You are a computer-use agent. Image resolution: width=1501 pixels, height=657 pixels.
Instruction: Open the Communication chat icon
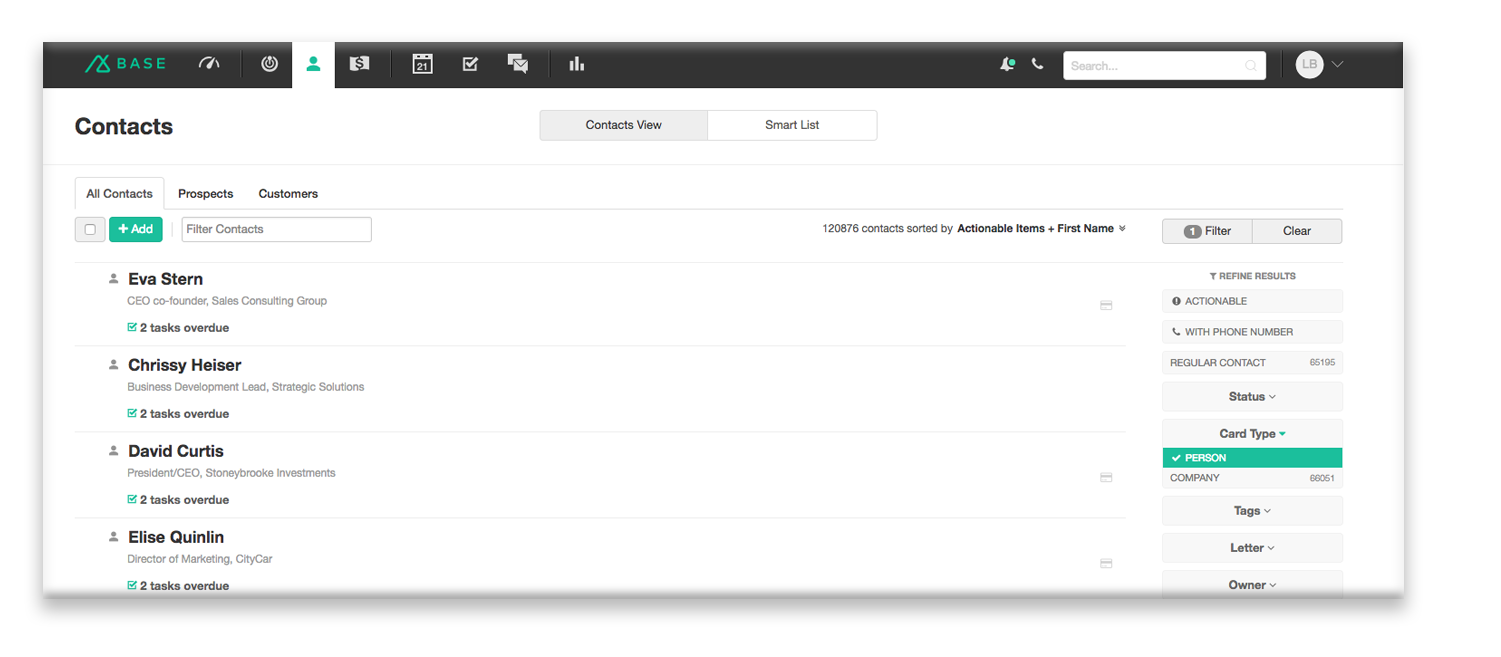tap(517, 64)
